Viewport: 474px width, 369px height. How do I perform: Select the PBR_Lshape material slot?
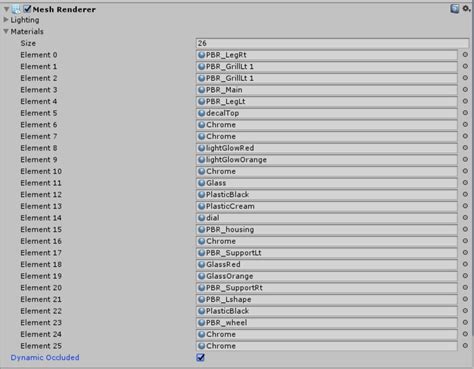327,299
